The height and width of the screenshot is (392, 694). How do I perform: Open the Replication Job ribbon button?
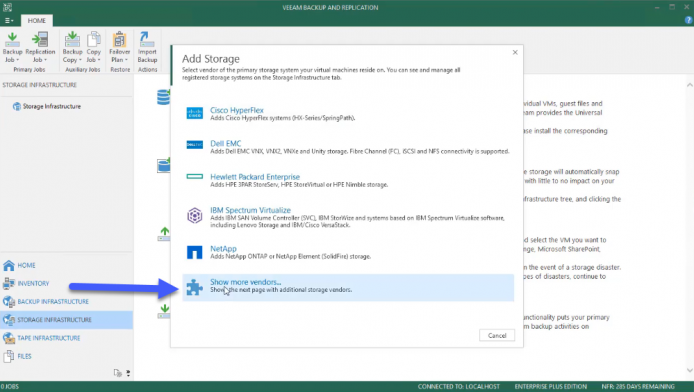(x=40, y=47)
